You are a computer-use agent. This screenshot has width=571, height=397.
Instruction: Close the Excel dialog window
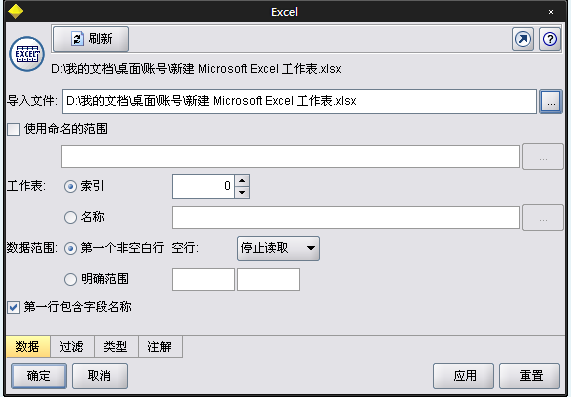tap(551, 12)
